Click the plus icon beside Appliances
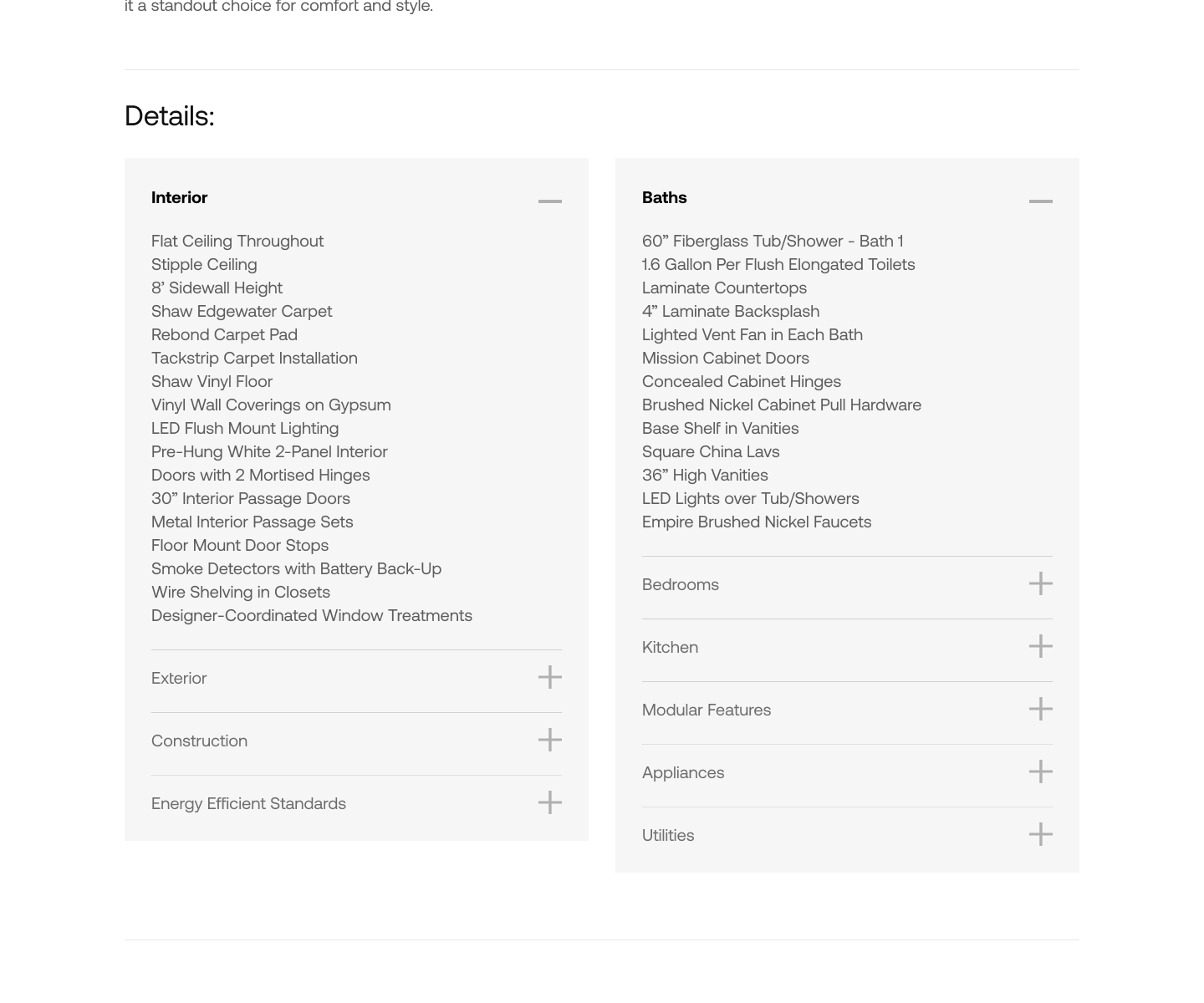 click(1040, 771)
